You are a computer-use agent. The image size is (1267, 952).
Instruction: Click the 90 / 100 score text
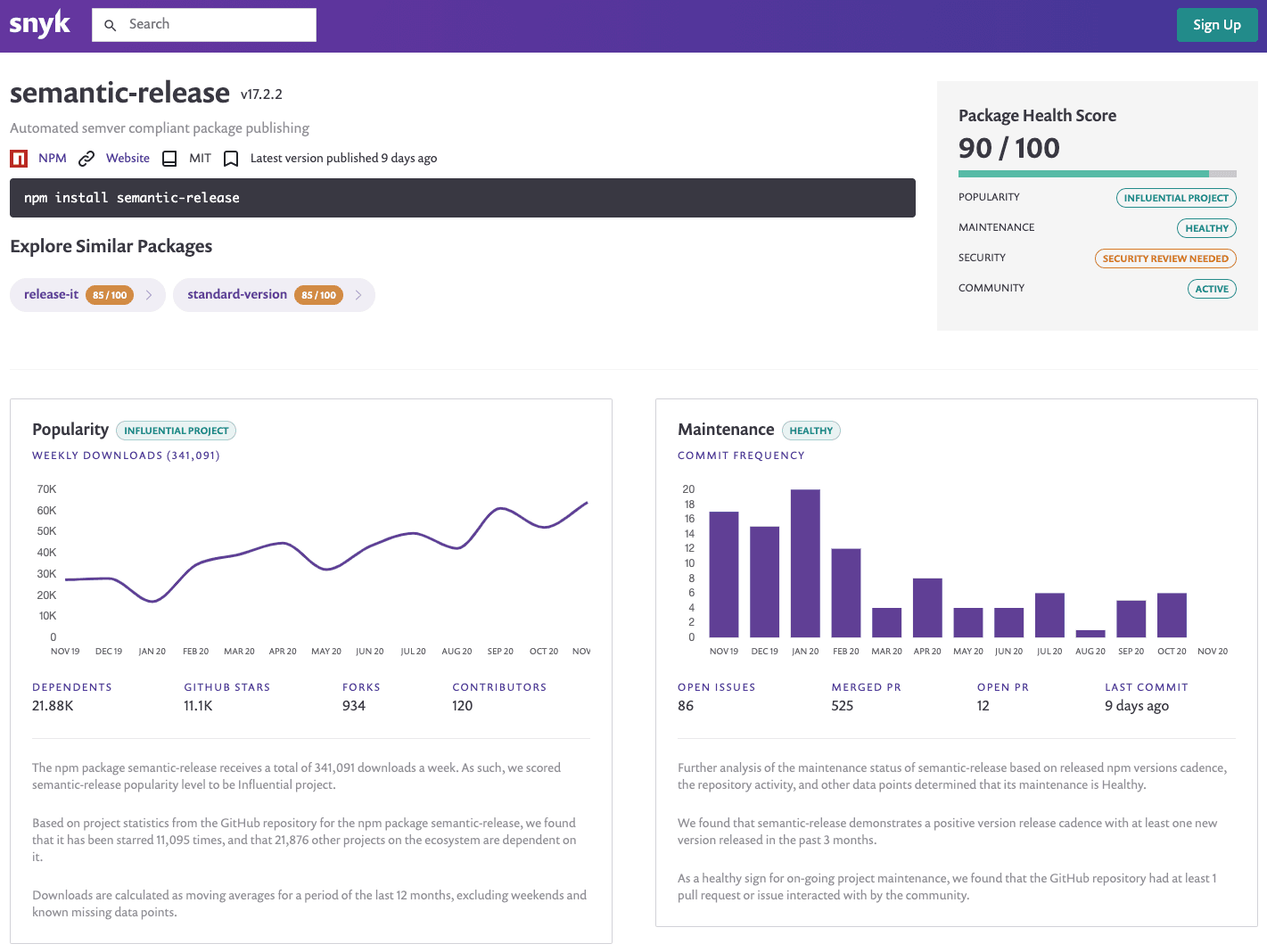click(1009, 148)
